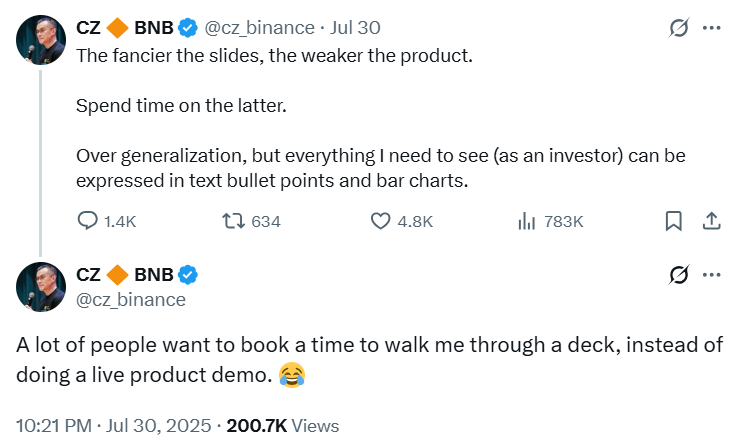Share the first tweet
Image resolution: width=739 pixels, height=440 pixels.
point(711,220)
